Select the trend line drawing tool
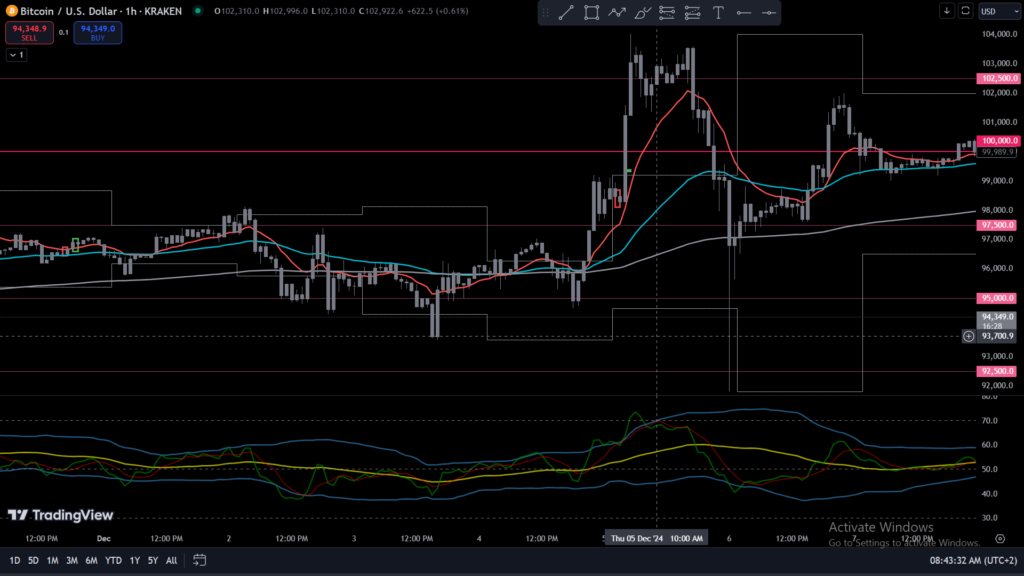The width and height of the screenshot is (1024, 576). [x=565, y=13]
